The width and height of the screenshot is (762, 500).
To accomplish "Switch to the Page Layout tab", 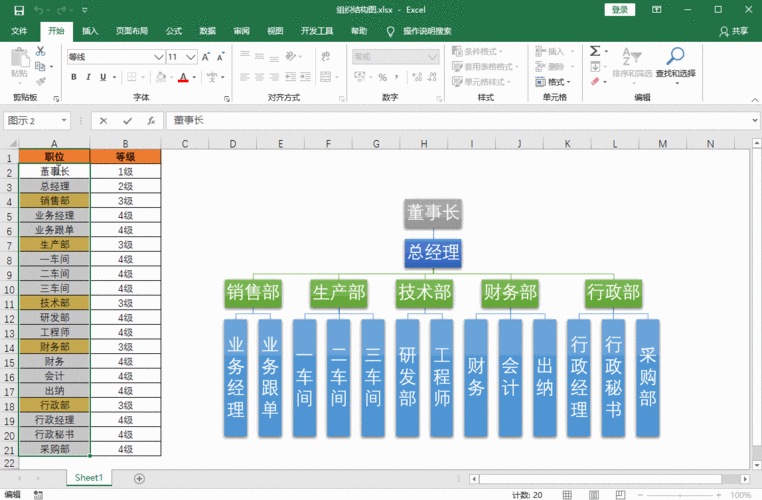I will tap(132, 31).
